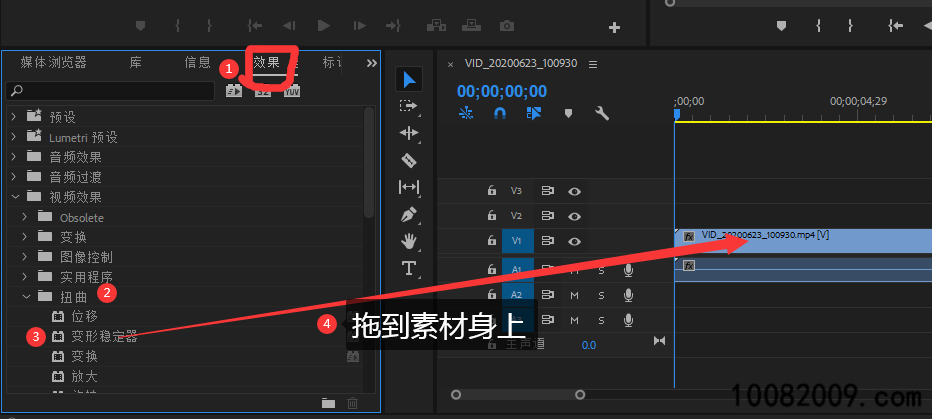This screenshot has width=932, height=419.
Task: Click the Accelerated Effects filter icon
Action: pyautogui.click(x=234, y=91)
